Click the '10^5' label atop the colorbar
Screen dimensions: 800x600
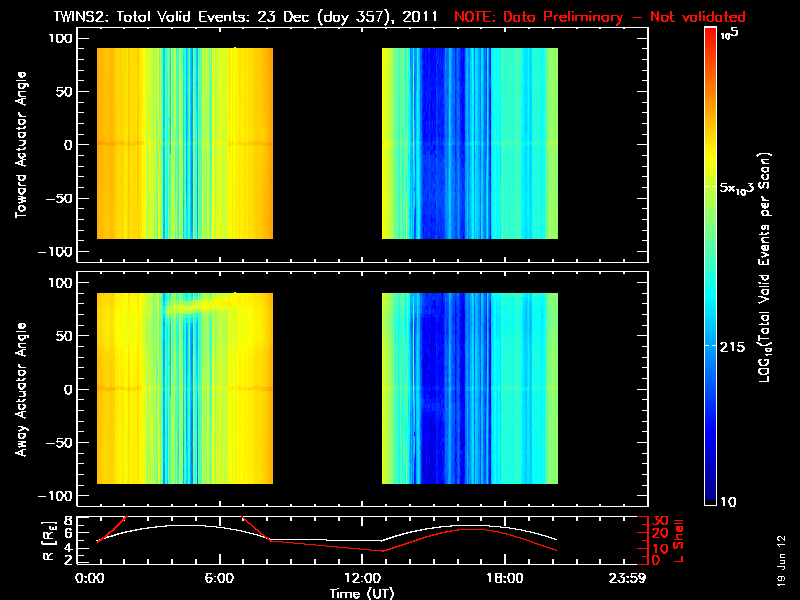(730, 34)
